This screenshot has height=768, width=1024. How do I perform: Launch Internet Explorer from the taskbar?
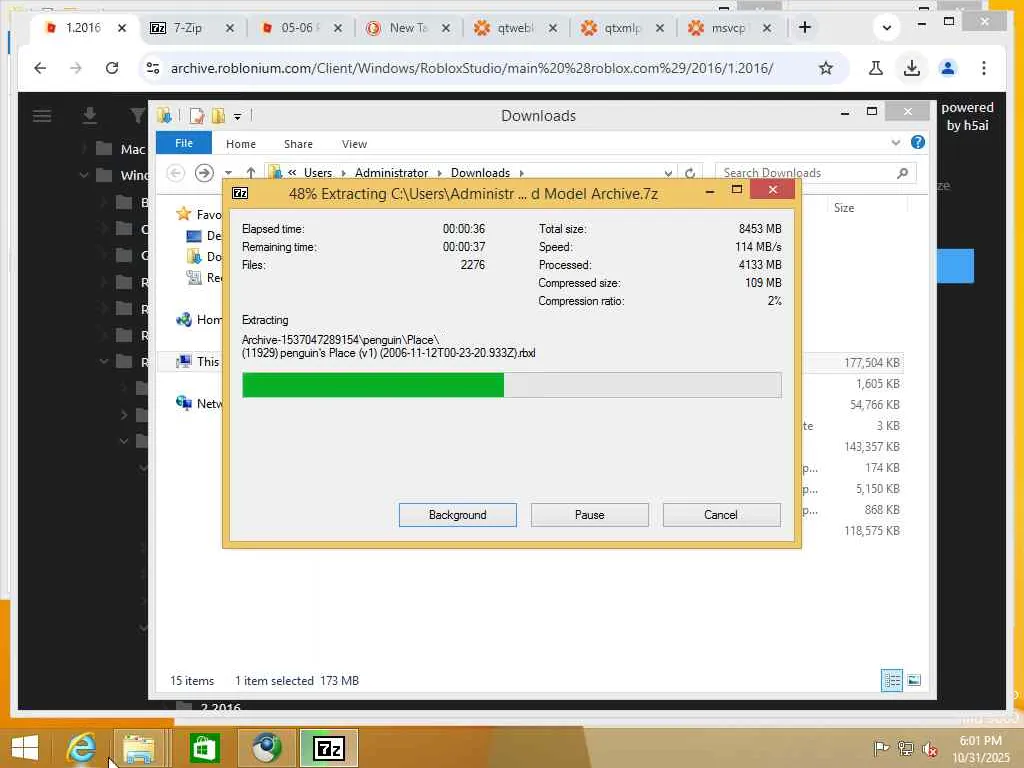pyautogui.click(x=81, y=747)
